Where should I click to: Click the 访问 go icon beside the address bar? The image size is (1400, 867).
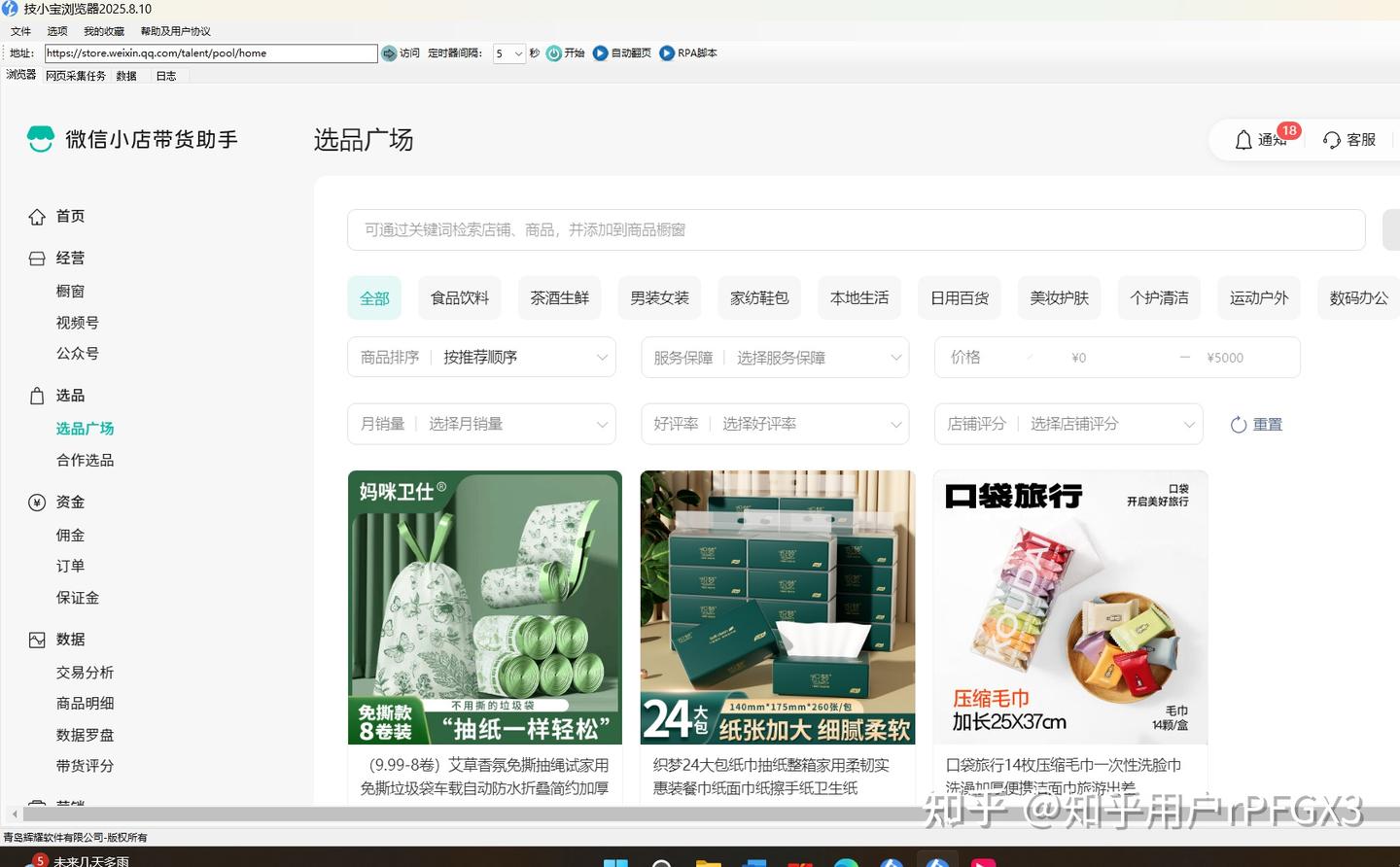tap(389, 53)
